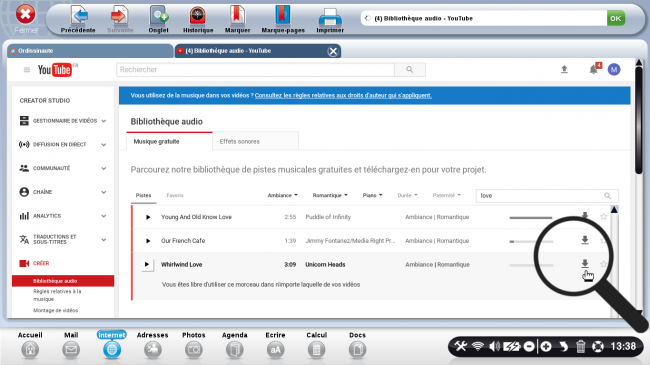Go back with the Précédente arrow
650x365 pixels.
[x=78, y=19]
